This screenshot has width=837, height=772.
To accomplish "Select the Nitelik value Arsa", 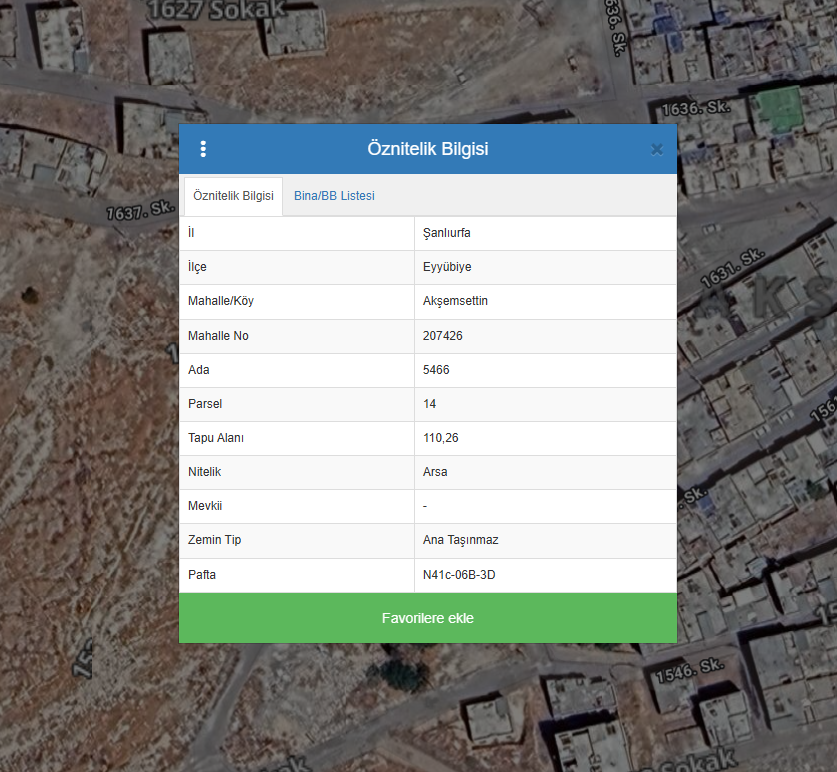I will (x=435, y=472).
